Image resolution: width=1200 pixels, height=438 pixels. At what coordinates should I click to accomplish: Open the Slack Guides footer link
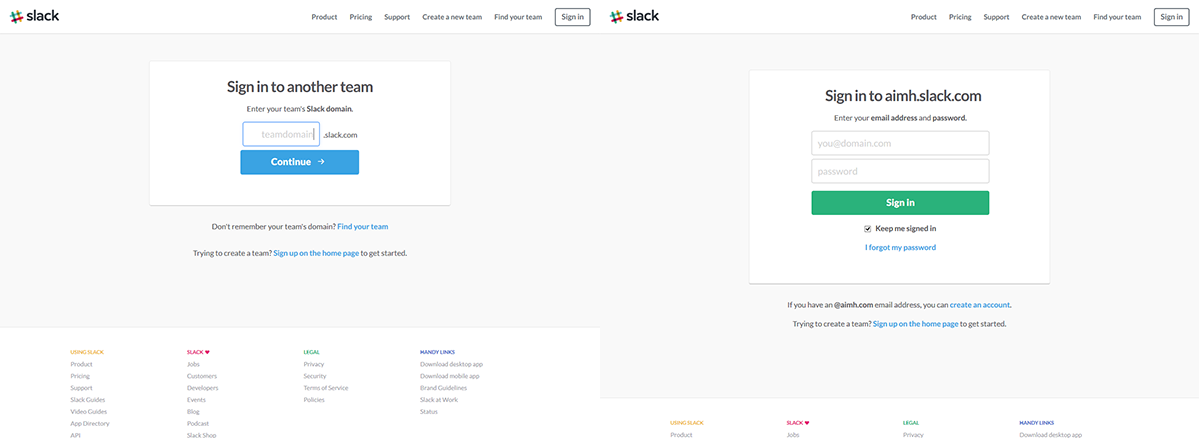tap(88, 400)
